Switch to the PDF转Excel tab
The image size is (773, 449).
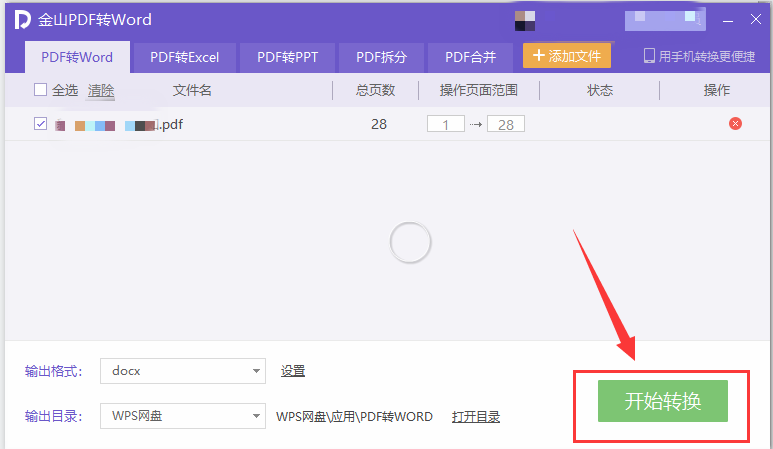(x=184, y=57)
